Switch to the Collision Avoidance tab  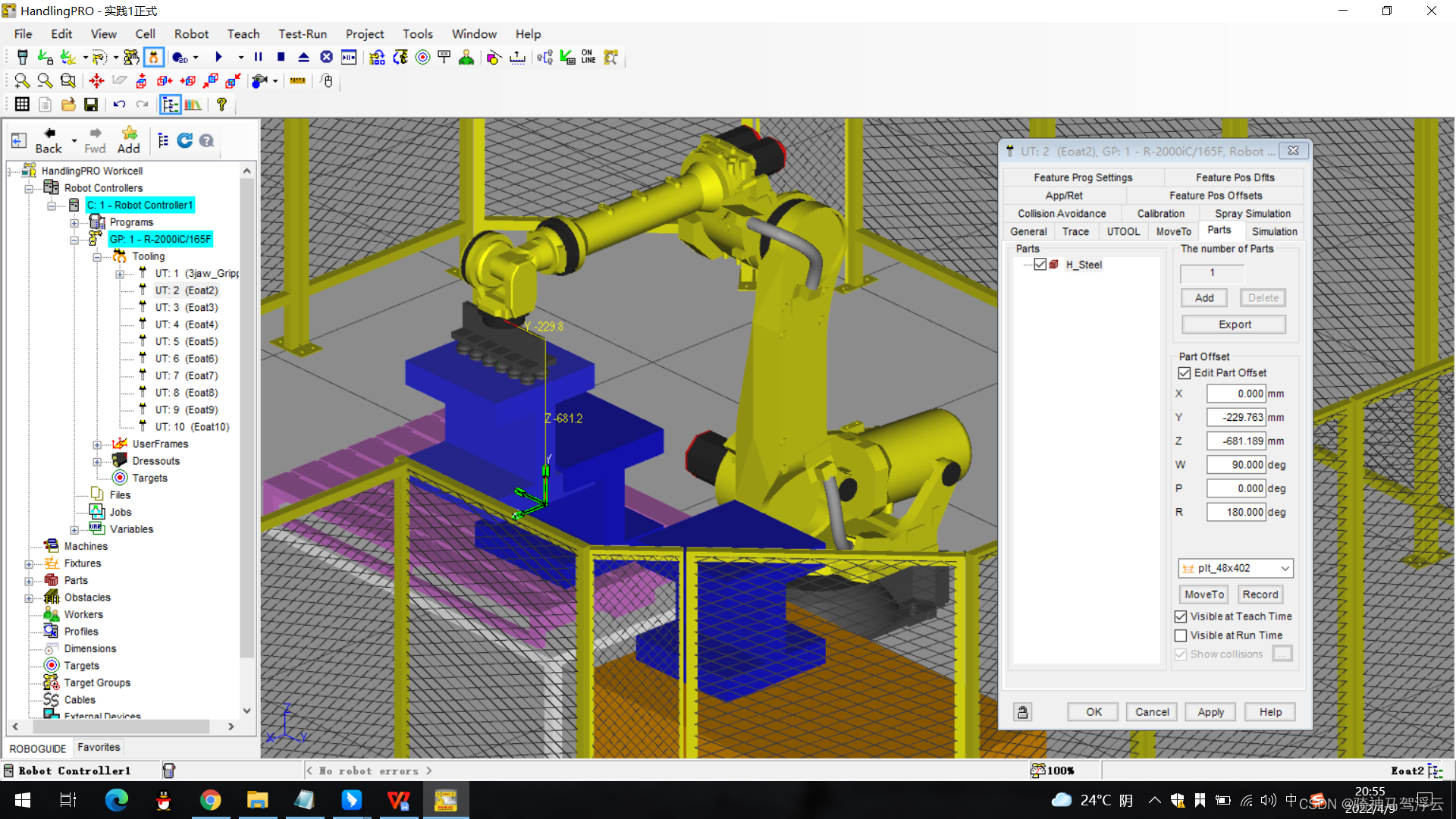click(1062, 213)
